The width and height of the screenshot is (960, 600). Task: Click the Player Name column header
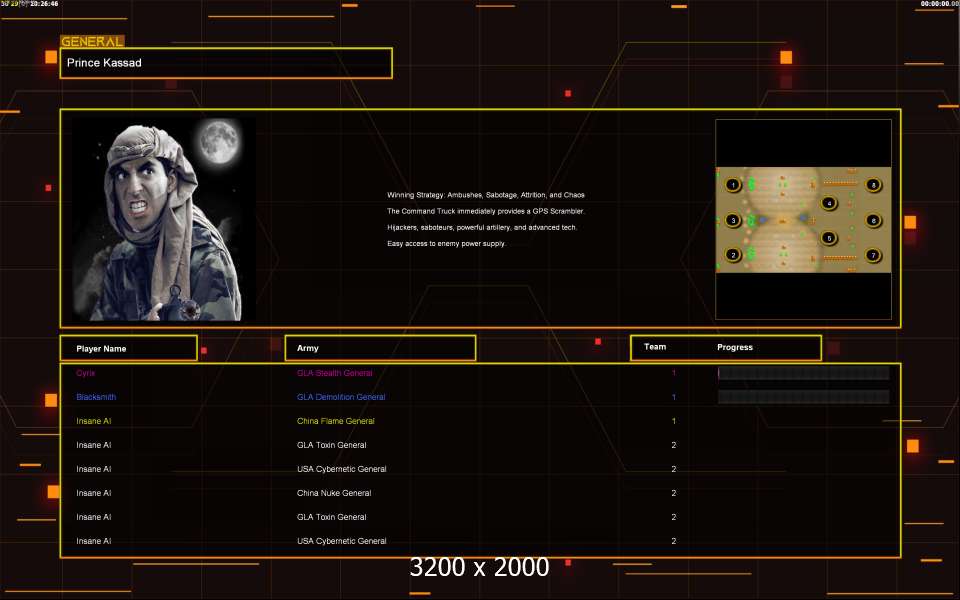(x=101, y=348)
